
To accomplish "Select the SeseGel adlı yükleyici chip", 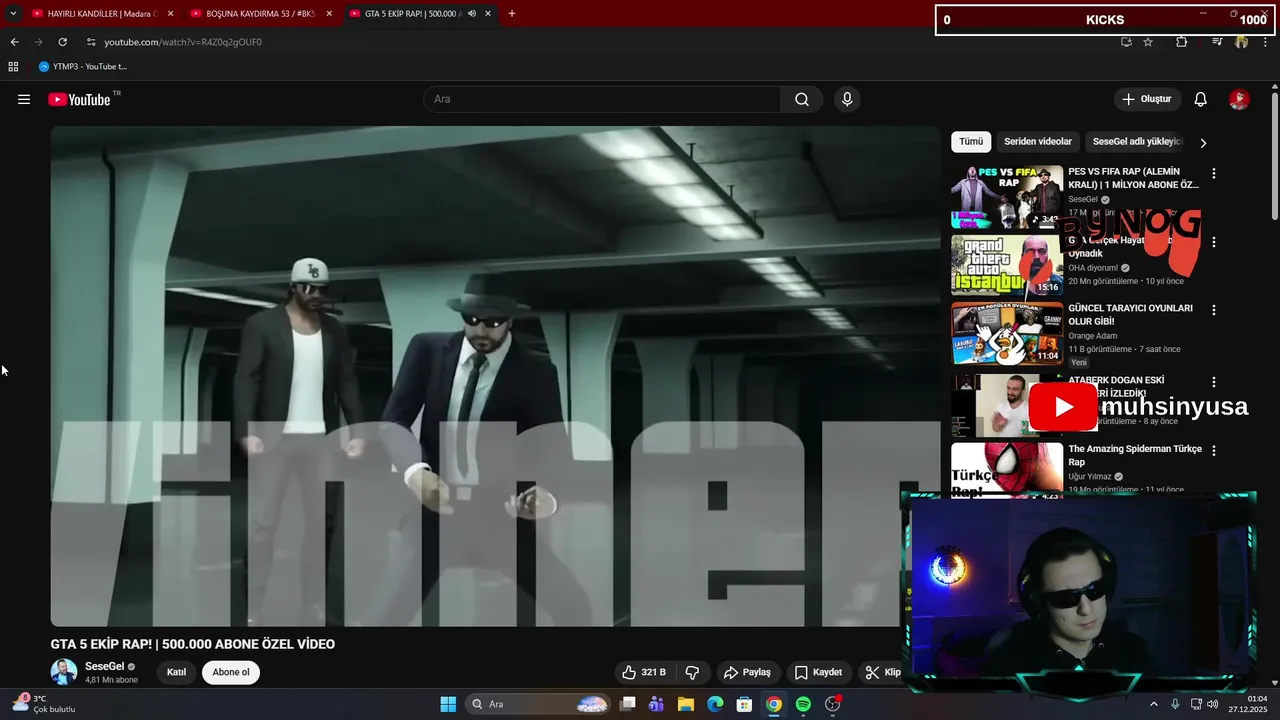I will tap(1137, 142).
